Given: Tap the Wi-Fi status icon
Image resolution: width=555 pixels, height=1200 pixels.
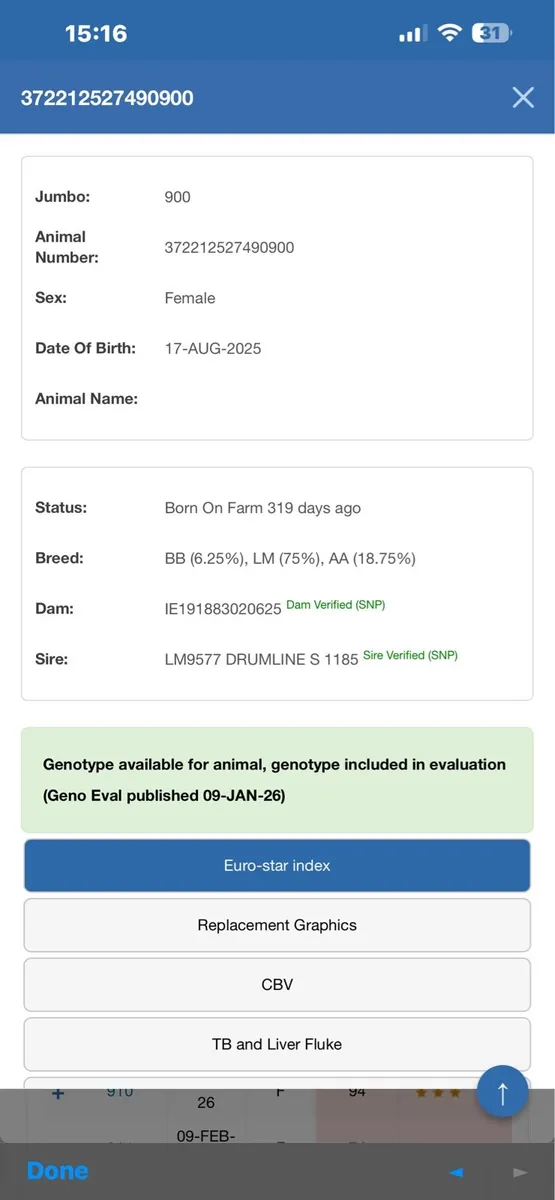Looking at the screenshot, I should tap(450, 33).
